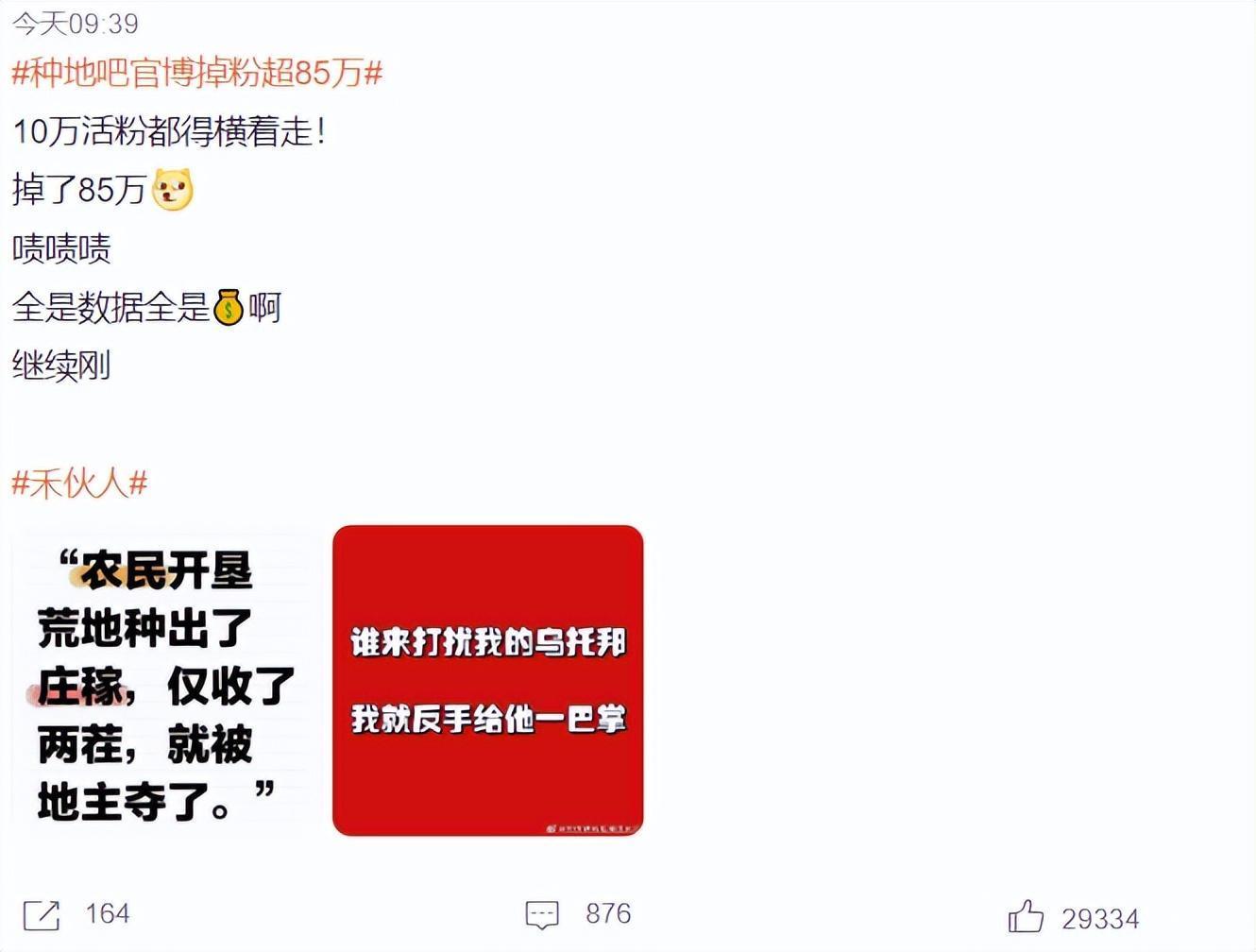Click the money bag emoji
The width and height of the screenshot is (1256, 952).
229,307
